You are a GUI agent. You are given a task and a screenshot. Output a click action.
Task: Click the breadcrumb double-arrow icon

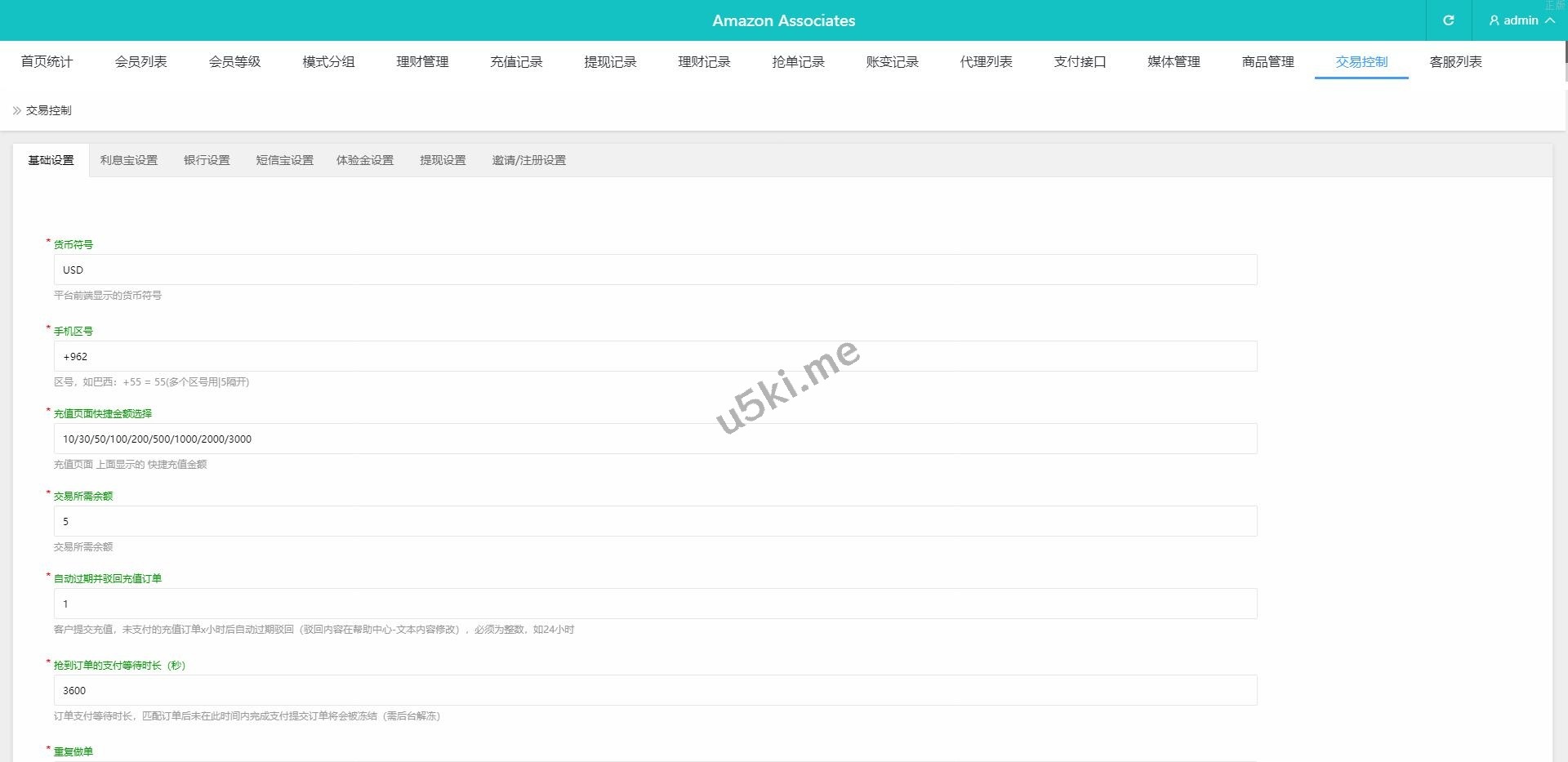[16, 110]
